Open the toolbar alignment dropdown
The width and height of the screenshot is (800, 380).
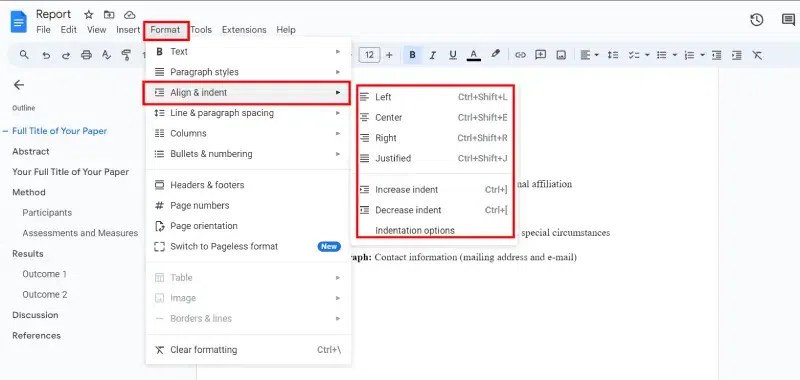point(589,55)
